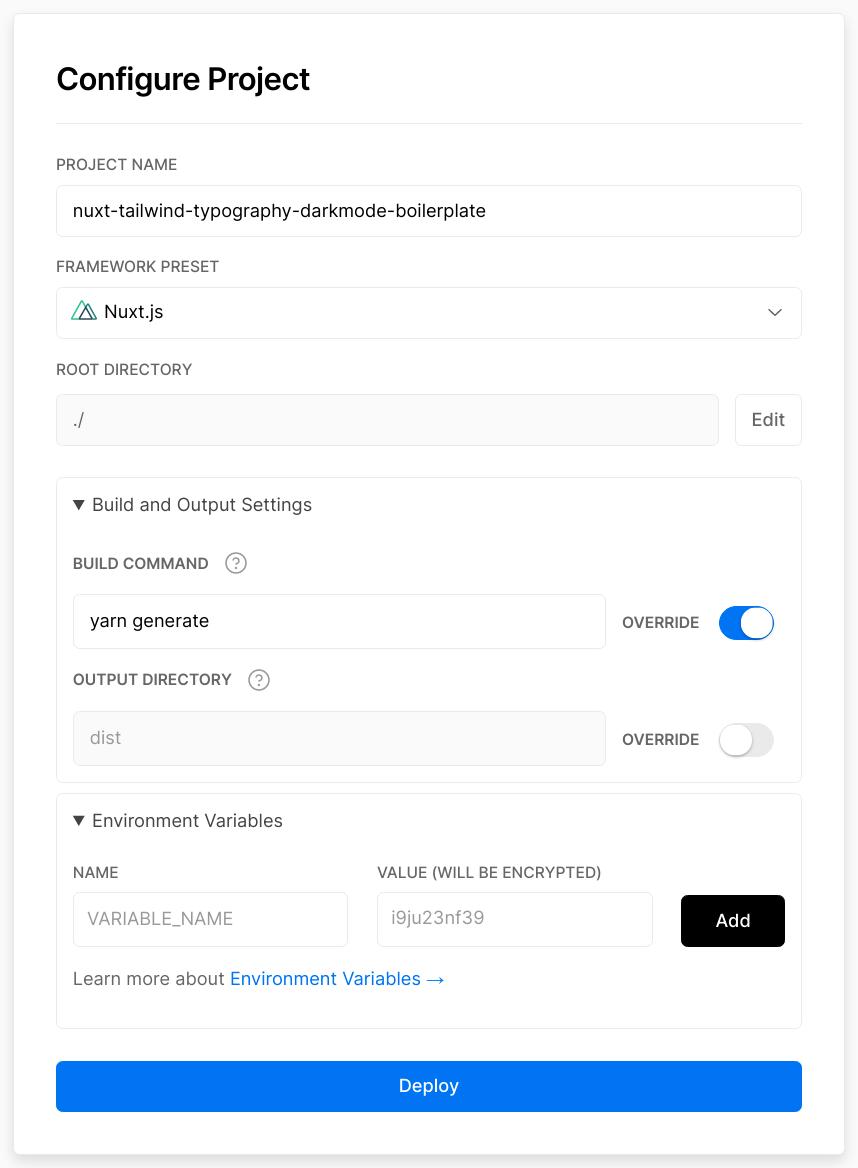858x1168 pixels.
Task: Select the green mountain icon in the preset field
Action: tap(84, 311)
